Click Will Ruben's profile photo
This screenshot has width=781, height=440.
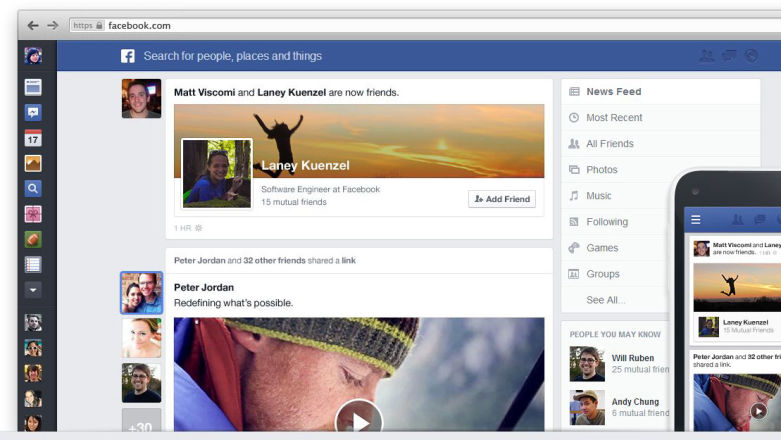tap(587, 364)
